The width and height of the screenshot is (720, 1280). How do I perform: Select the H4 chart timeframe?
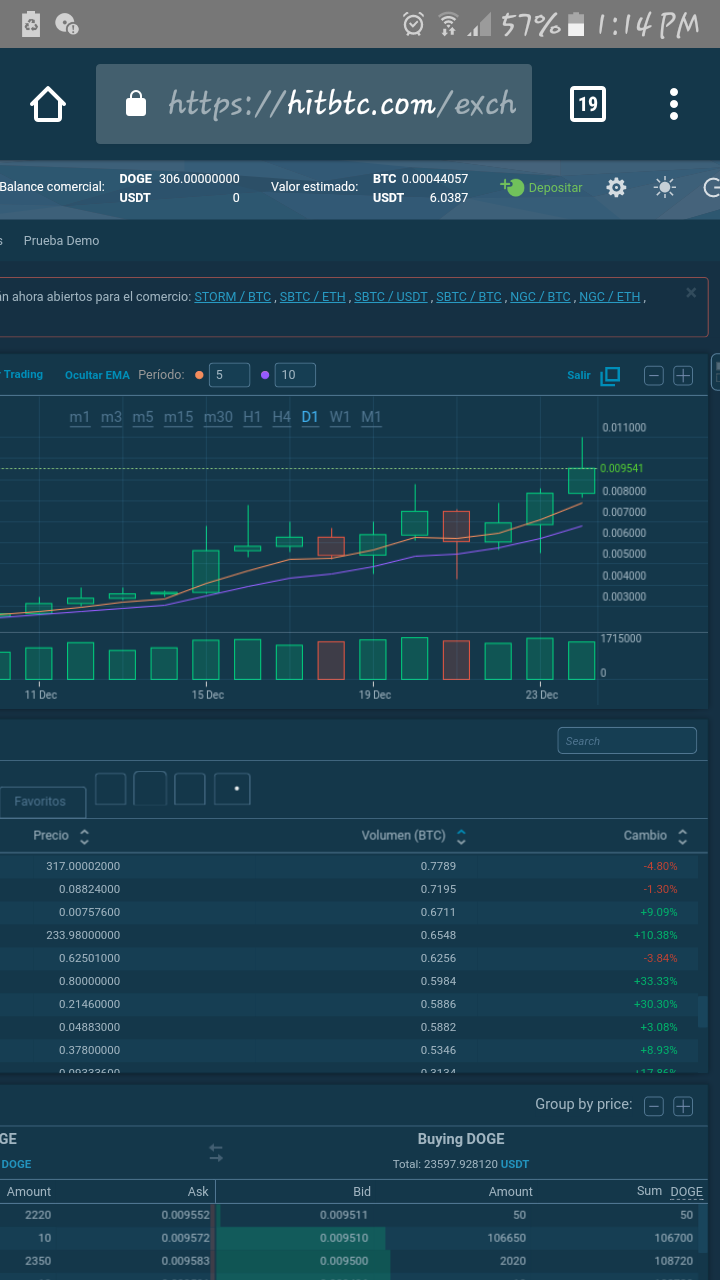point(282,417)
